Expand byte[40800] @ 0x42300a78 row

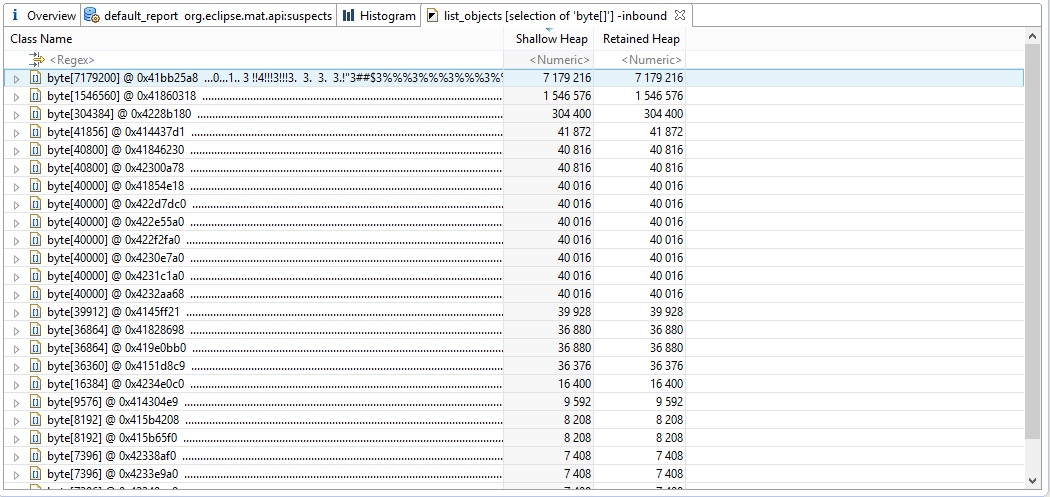17,168
